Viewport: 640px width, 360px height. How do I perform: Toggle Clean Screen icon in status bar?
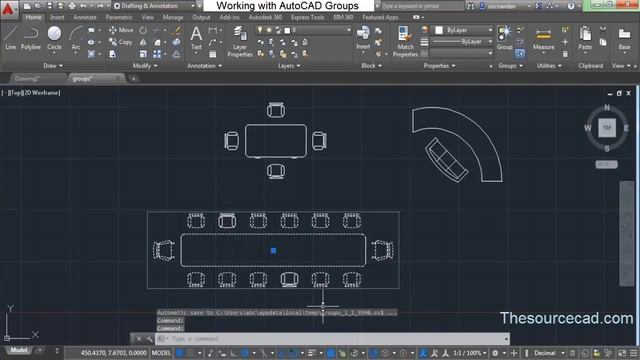622,353
